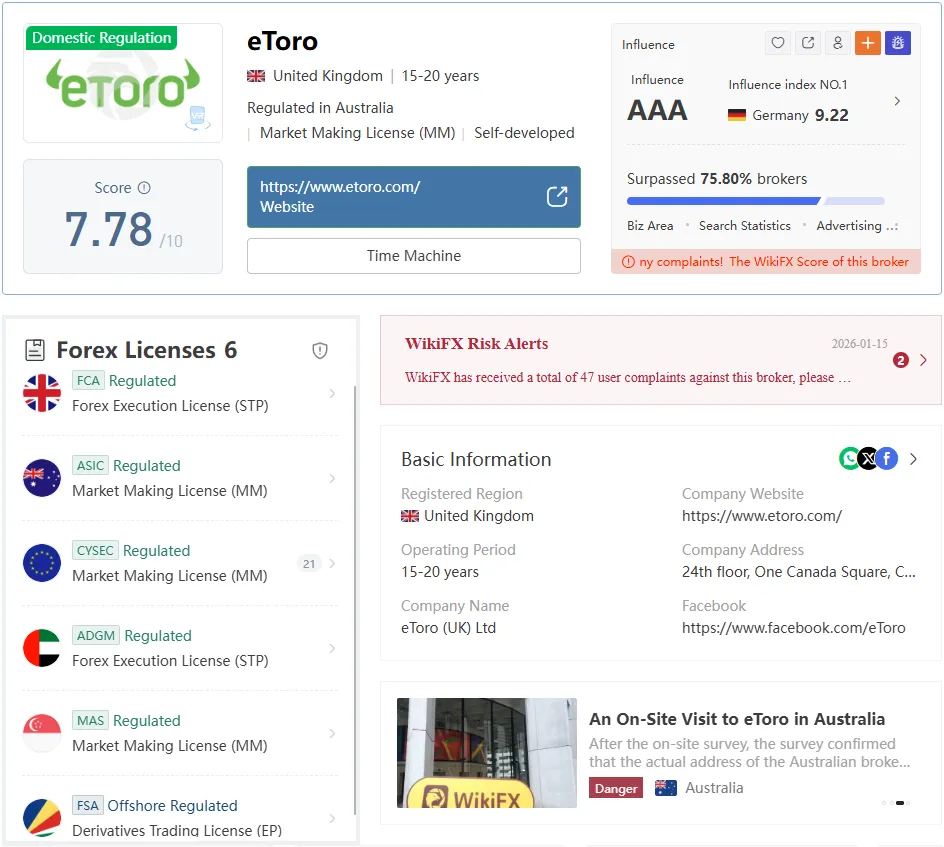Click the Forex Licenses list scrollbar

click(355, 600)
